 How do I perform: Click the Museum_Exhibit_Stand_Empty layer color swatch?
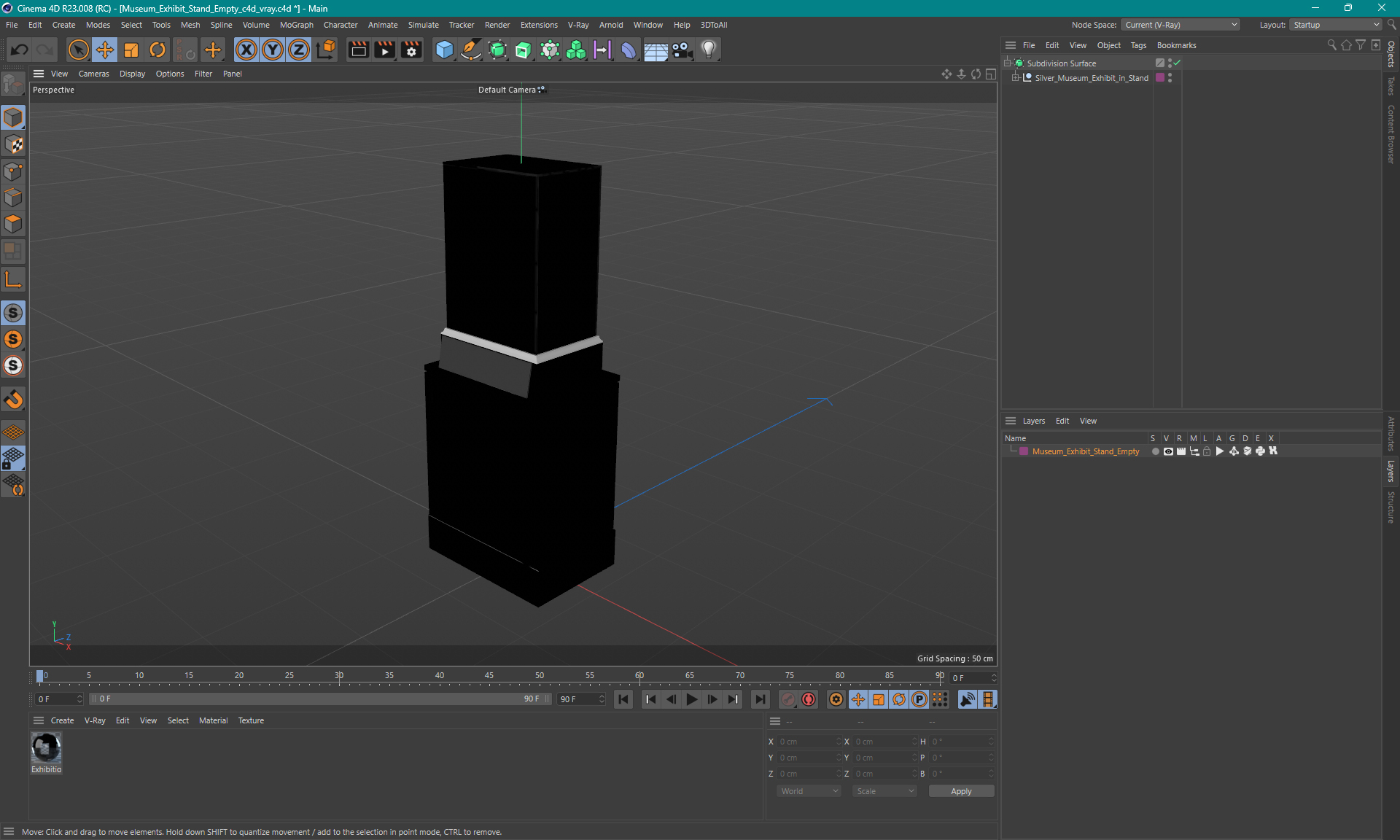click(x=1024, y=451)
